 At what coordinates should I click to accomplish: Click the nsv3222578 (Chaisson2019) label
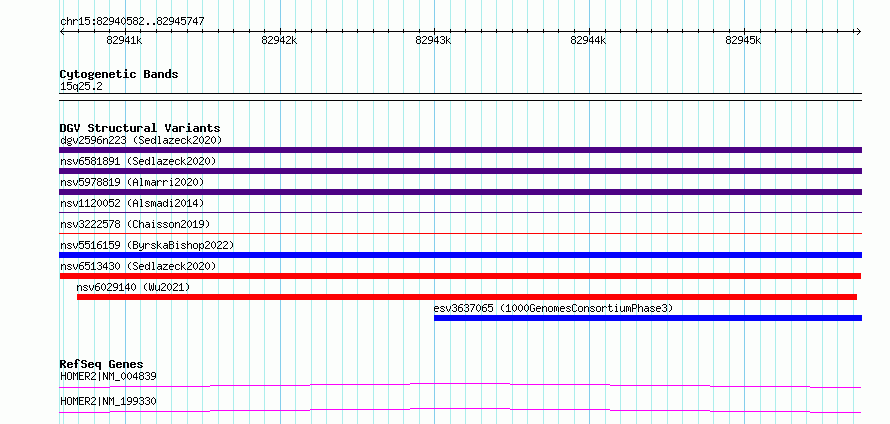pos(135,224)
